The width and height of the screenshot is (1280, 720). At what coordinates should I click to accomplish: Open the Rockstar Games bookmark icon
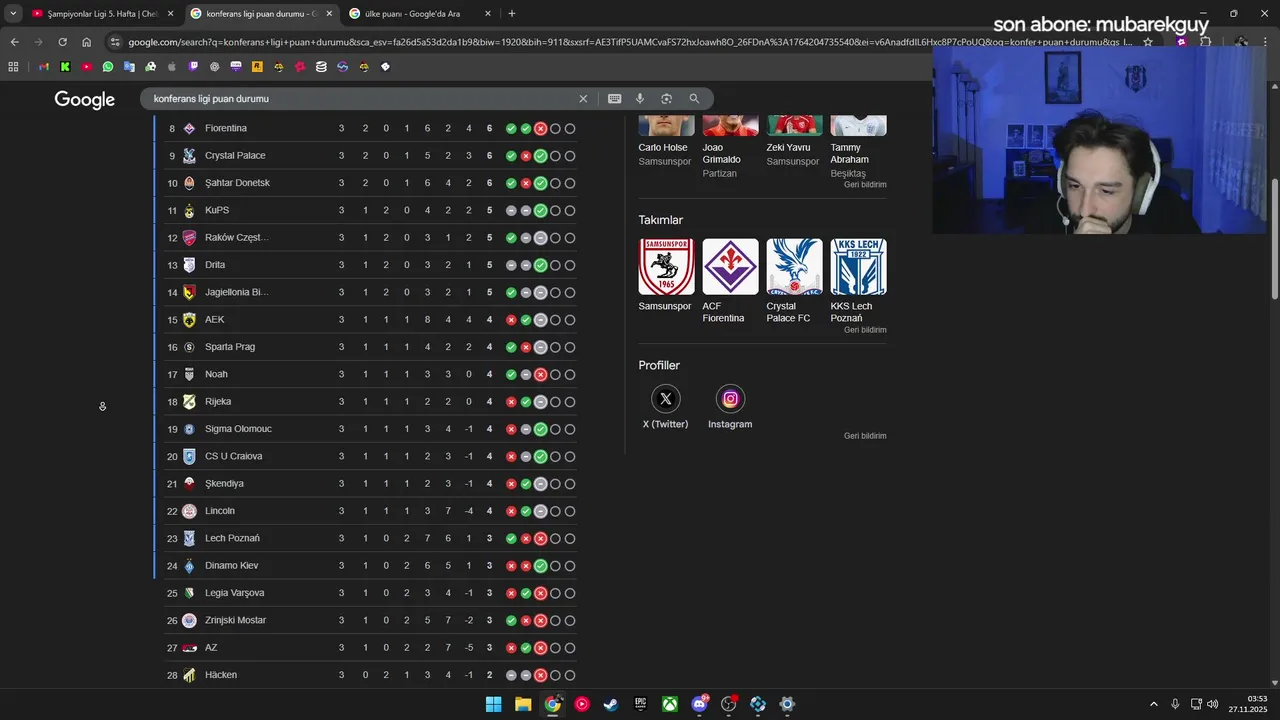tap(257, 67)
